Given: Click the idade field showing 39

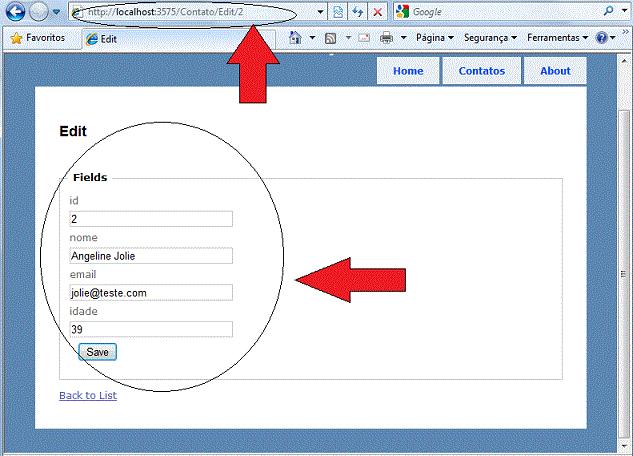Looking at the screenshot, I should [151, 329].
